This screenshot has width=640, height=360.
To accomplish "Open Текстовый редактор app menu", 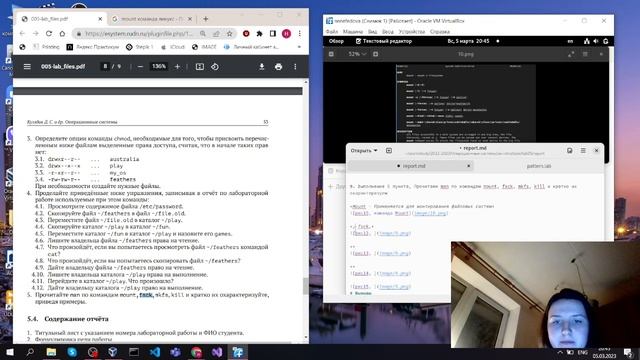I will 384,41.
